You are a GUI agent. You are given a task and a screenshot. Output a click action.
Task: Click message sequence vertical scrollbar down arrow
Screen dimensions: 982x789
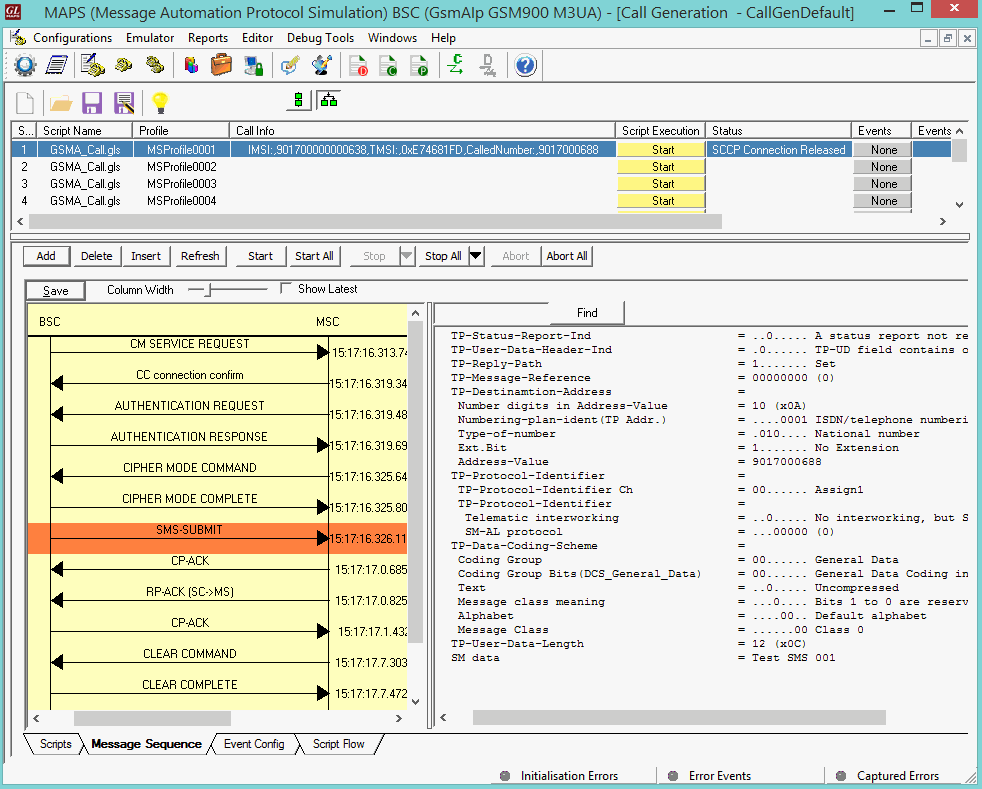(x=415, y=702)
